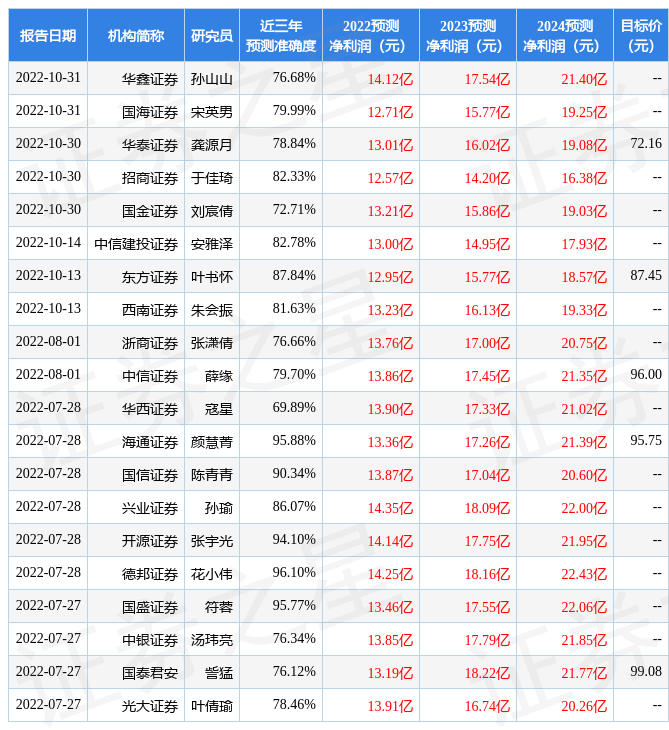Click target price 72.16
The height and width of the screenshot is (730, 669).
[x=646, y=143]
